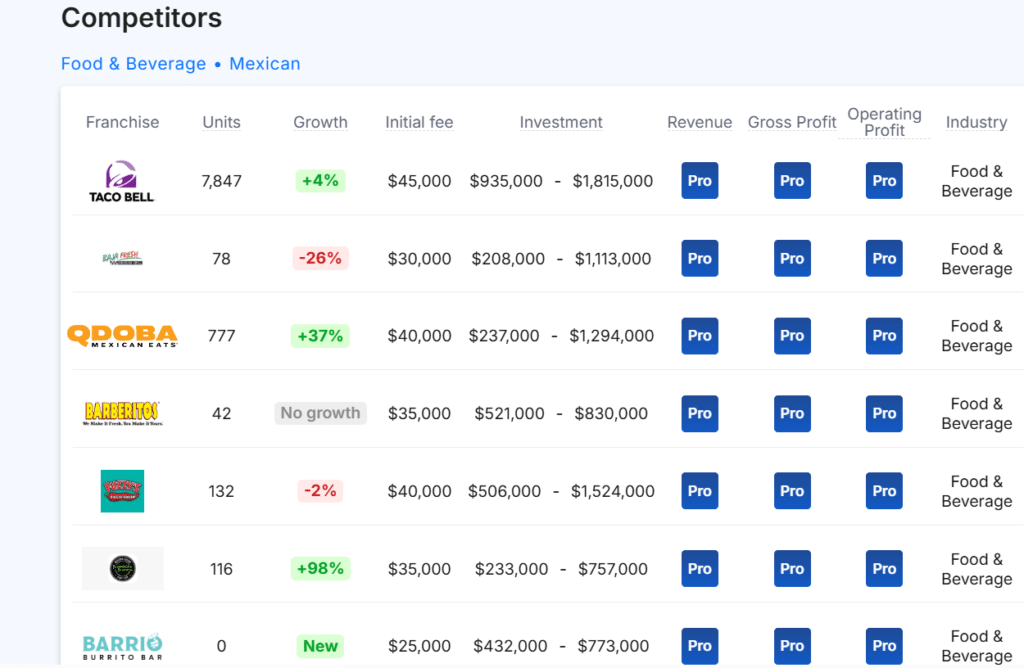1024x668 pixels.
Task: Click the $233,000 - $757,000 investment range
Action: pos(561,569)
